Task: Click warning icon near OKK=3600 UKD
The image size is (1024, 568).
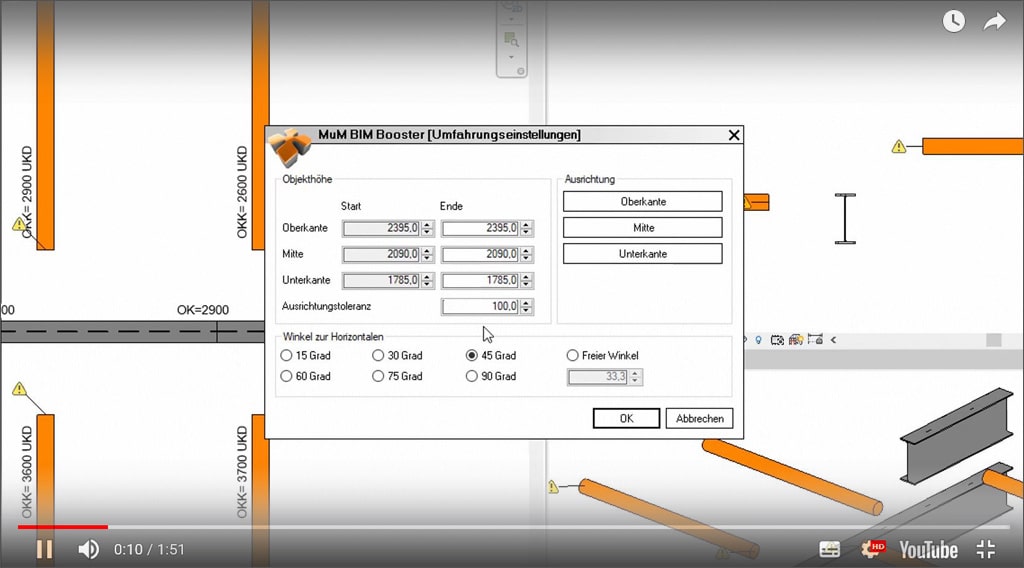Action: 20,388
